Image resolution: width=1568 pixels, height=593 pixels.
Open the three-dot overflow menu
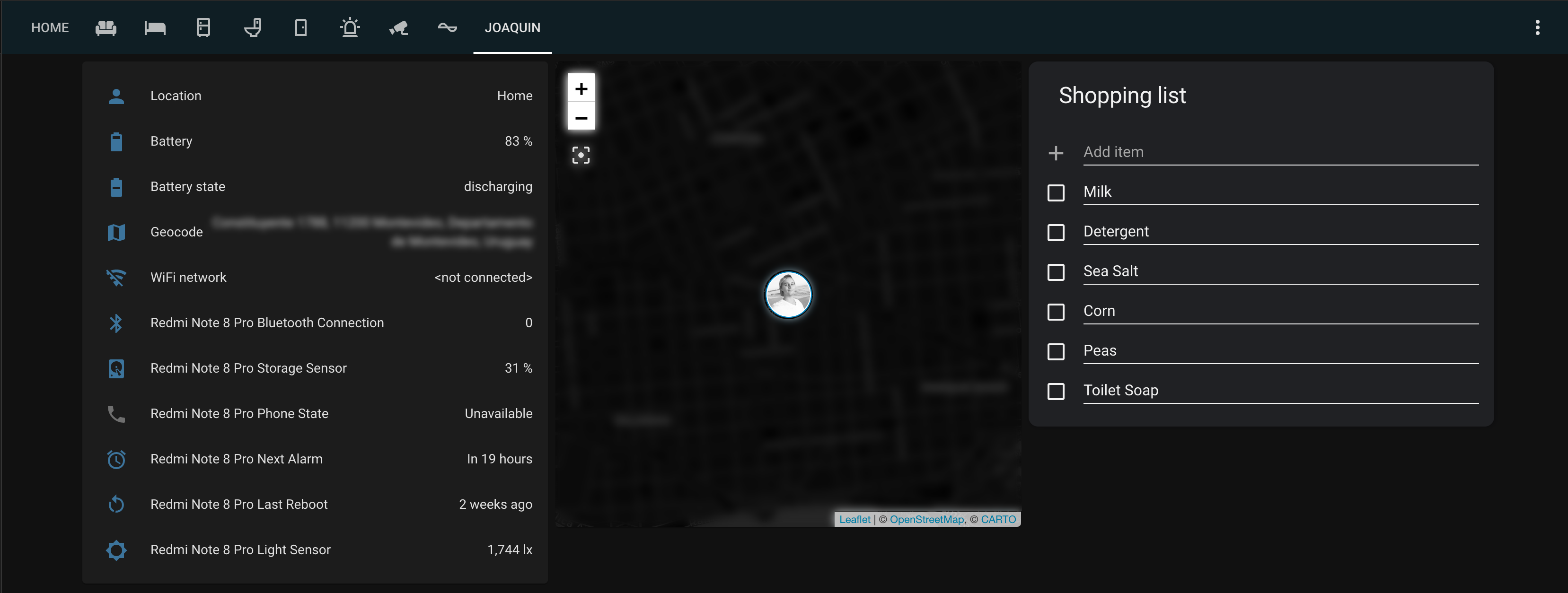pyautogui.click(x=1537, y=27)
